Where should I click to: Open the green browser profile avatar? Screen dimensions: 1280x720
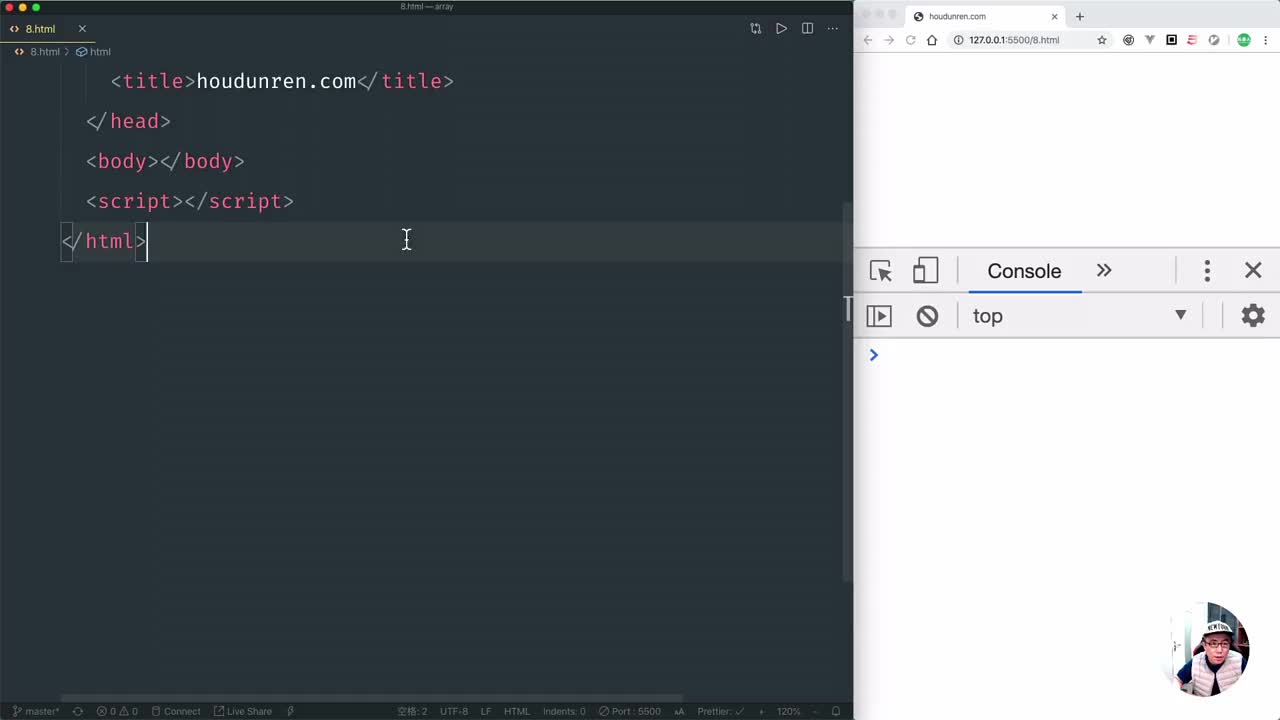1244,40
